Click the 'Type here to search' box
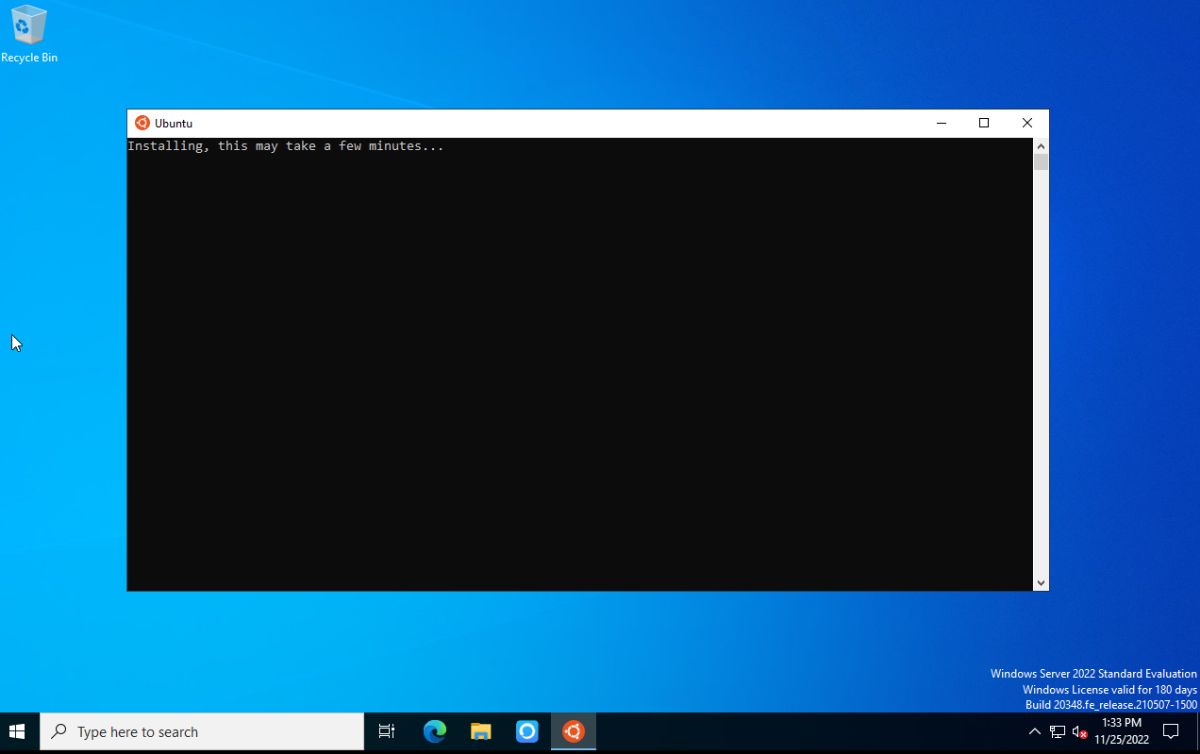Viewport: 1200px width, 754px height. (200, 731)
